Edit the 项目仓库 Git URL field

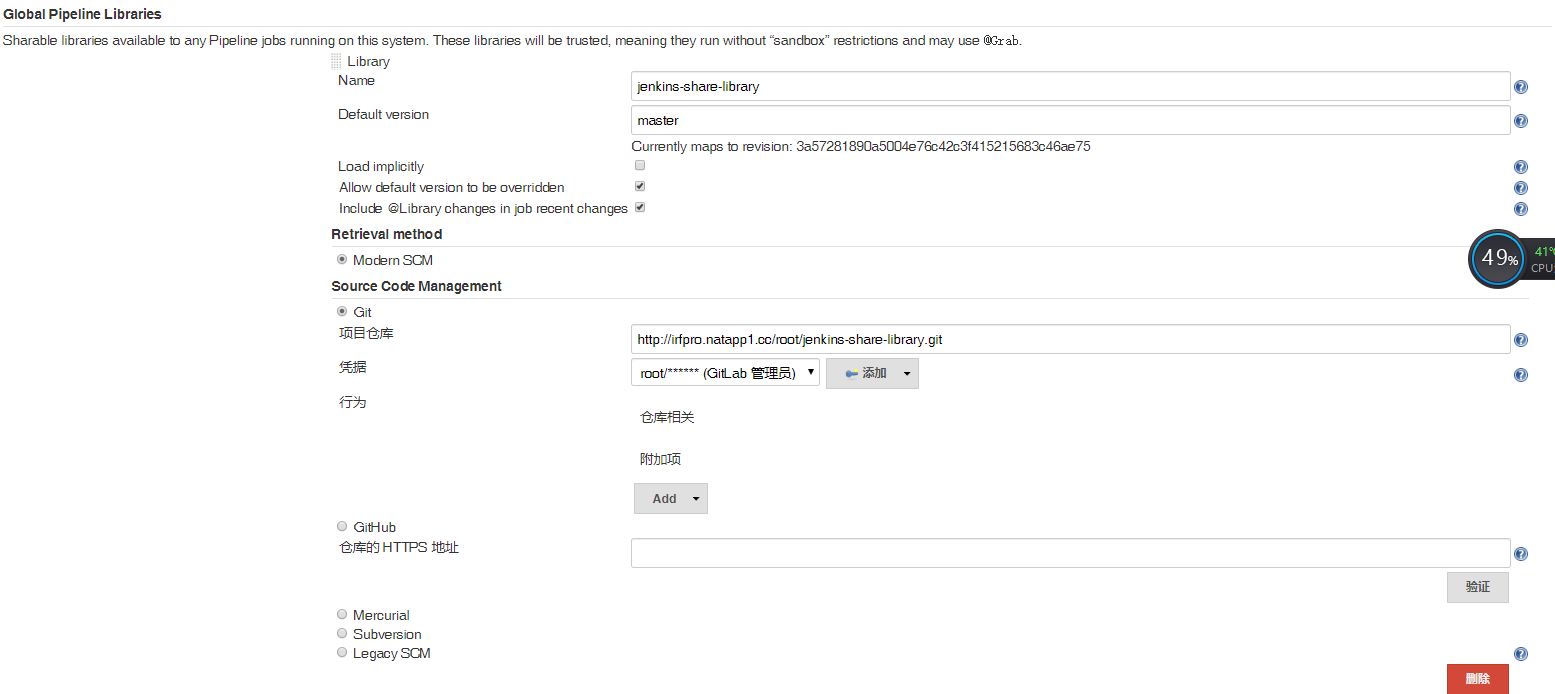pyautogui.click(x=1070, y=339)
